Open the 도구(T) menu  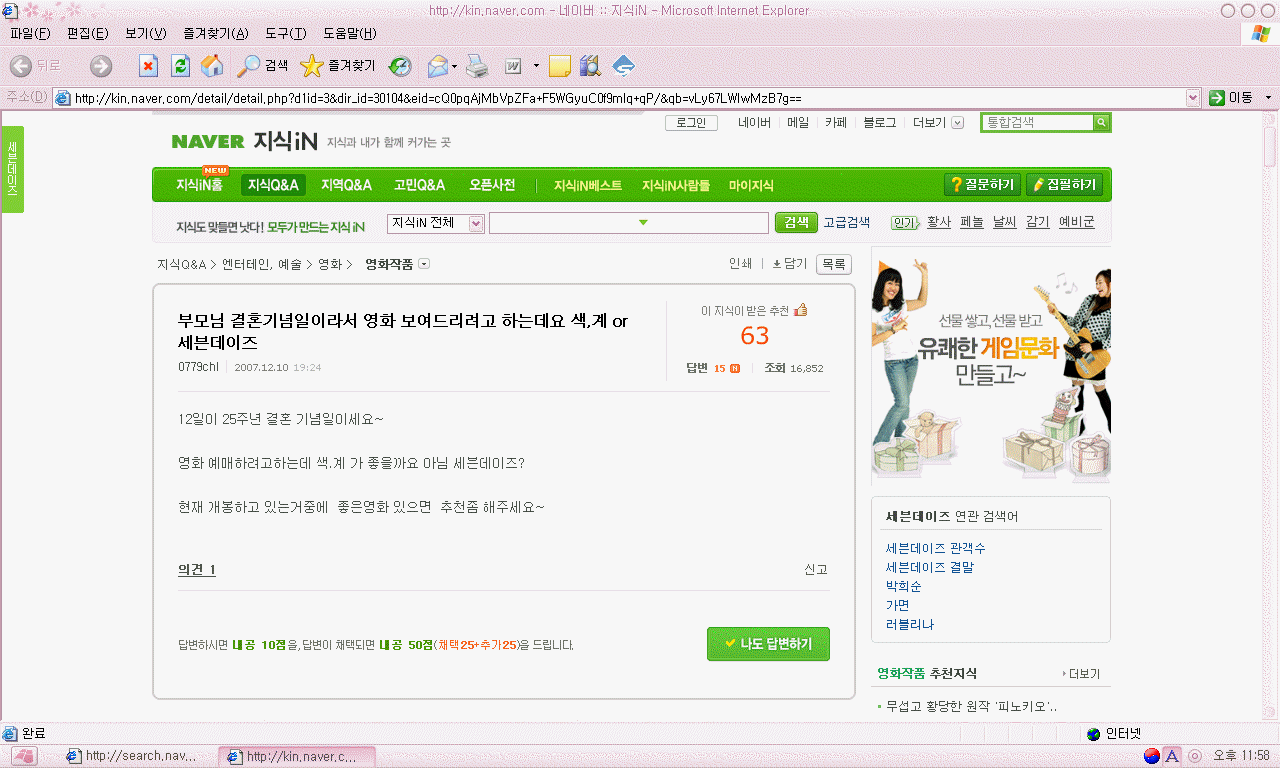[x=285, y=34]
